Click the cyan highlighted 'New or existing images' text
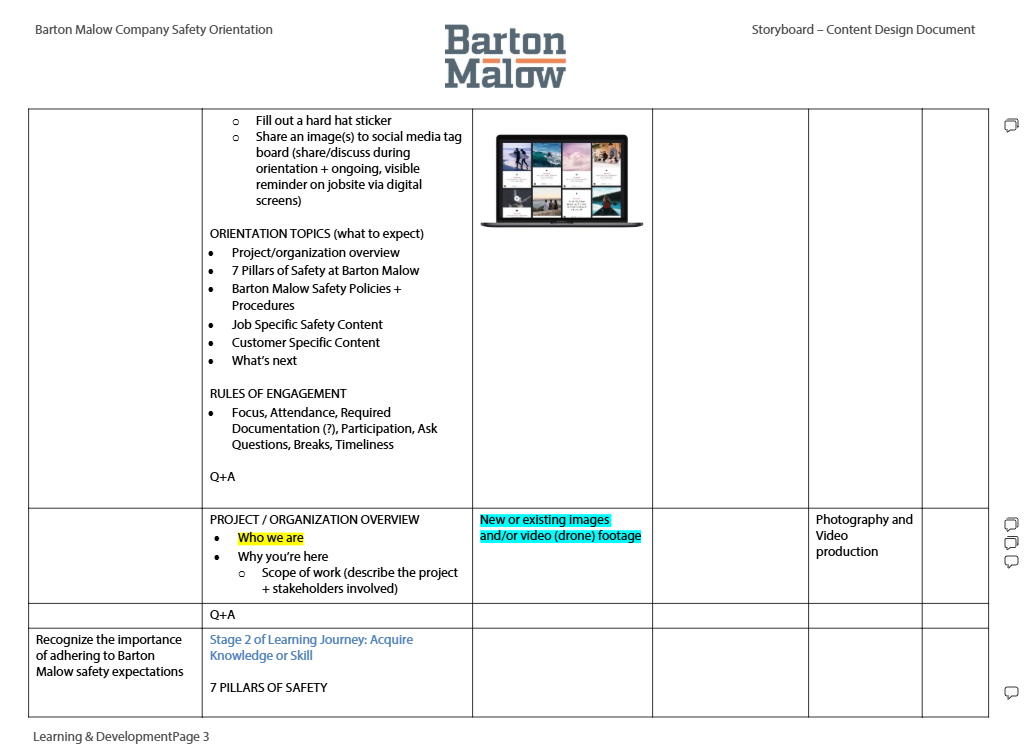Image resolution: width=1032 pixels, height=750 pixels. pyautogui.click(x=545, y=520)
